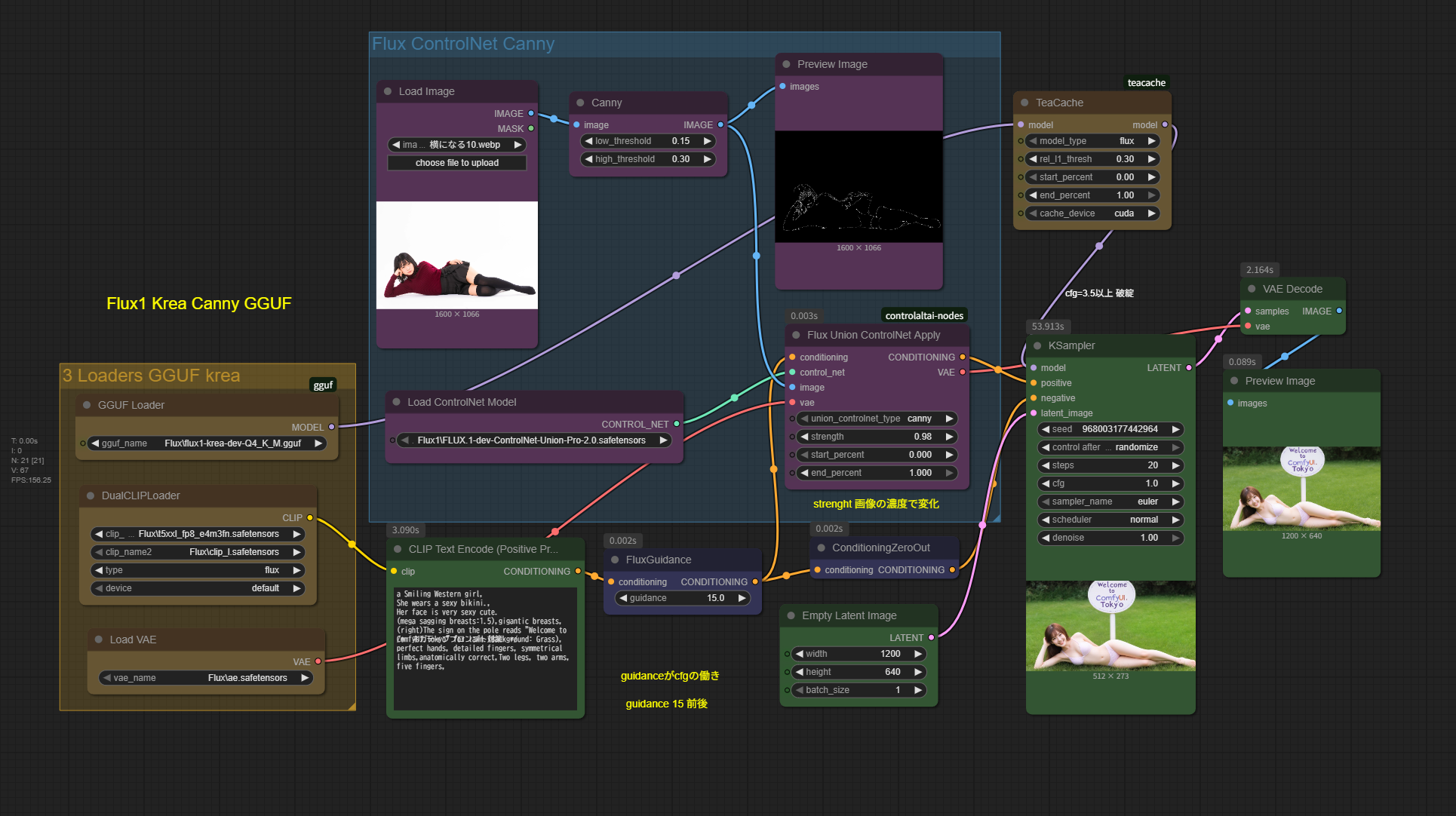The width and height of the screenshot is (1456, 816).
Task: Increase the KSampler steps with right arrow
Action: [x=1175, y=465]
